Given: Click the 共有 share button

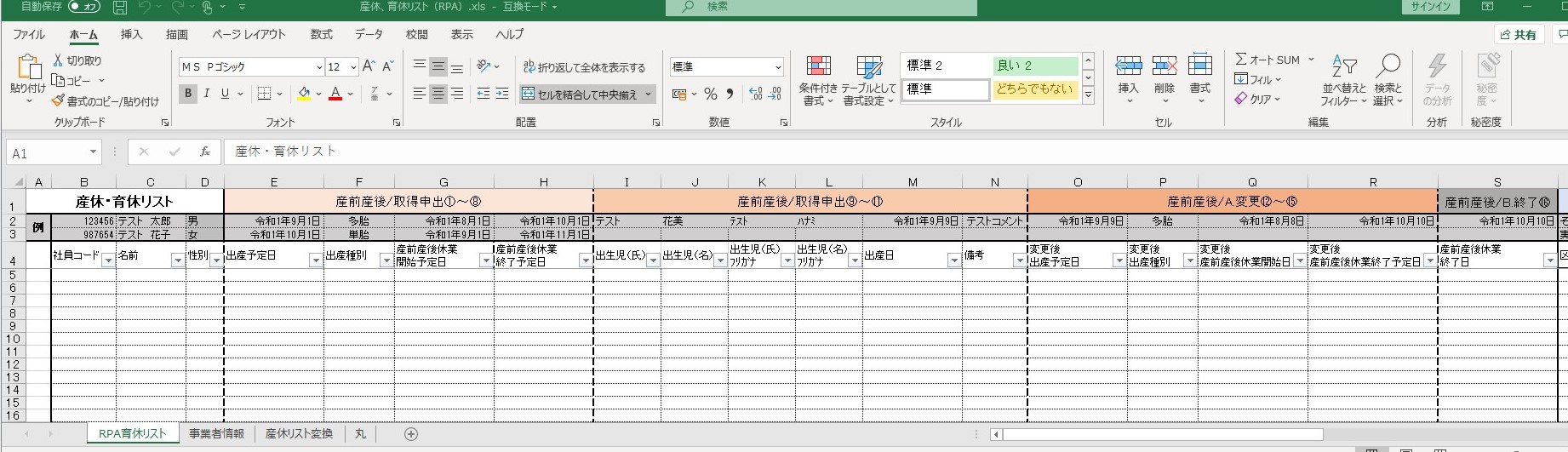Looking at the screenshot, I should pos(1518,35).
